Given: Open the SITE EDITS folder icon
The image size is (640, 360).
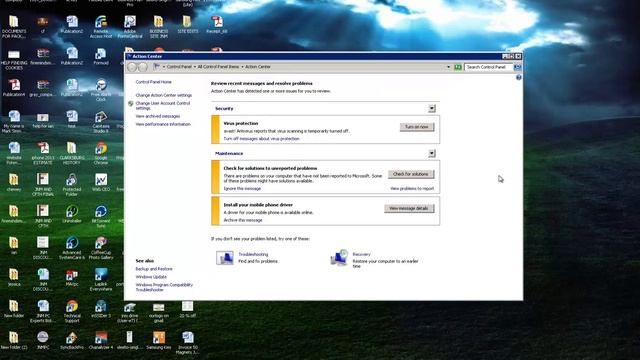Looking at the screenshot, I should 188,24.
